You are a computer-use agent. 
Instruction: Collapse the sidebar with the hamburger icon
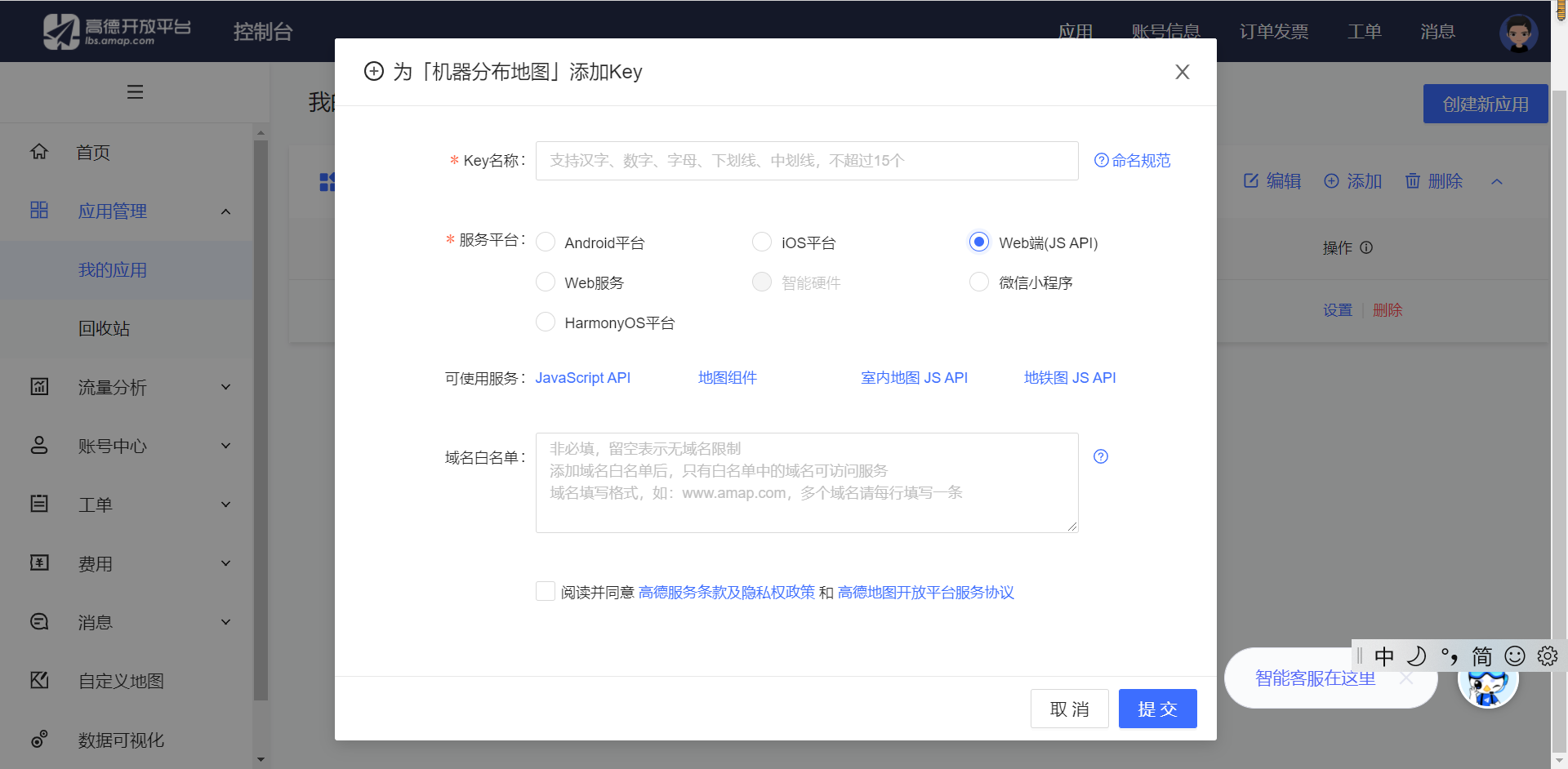click(135, 92)
